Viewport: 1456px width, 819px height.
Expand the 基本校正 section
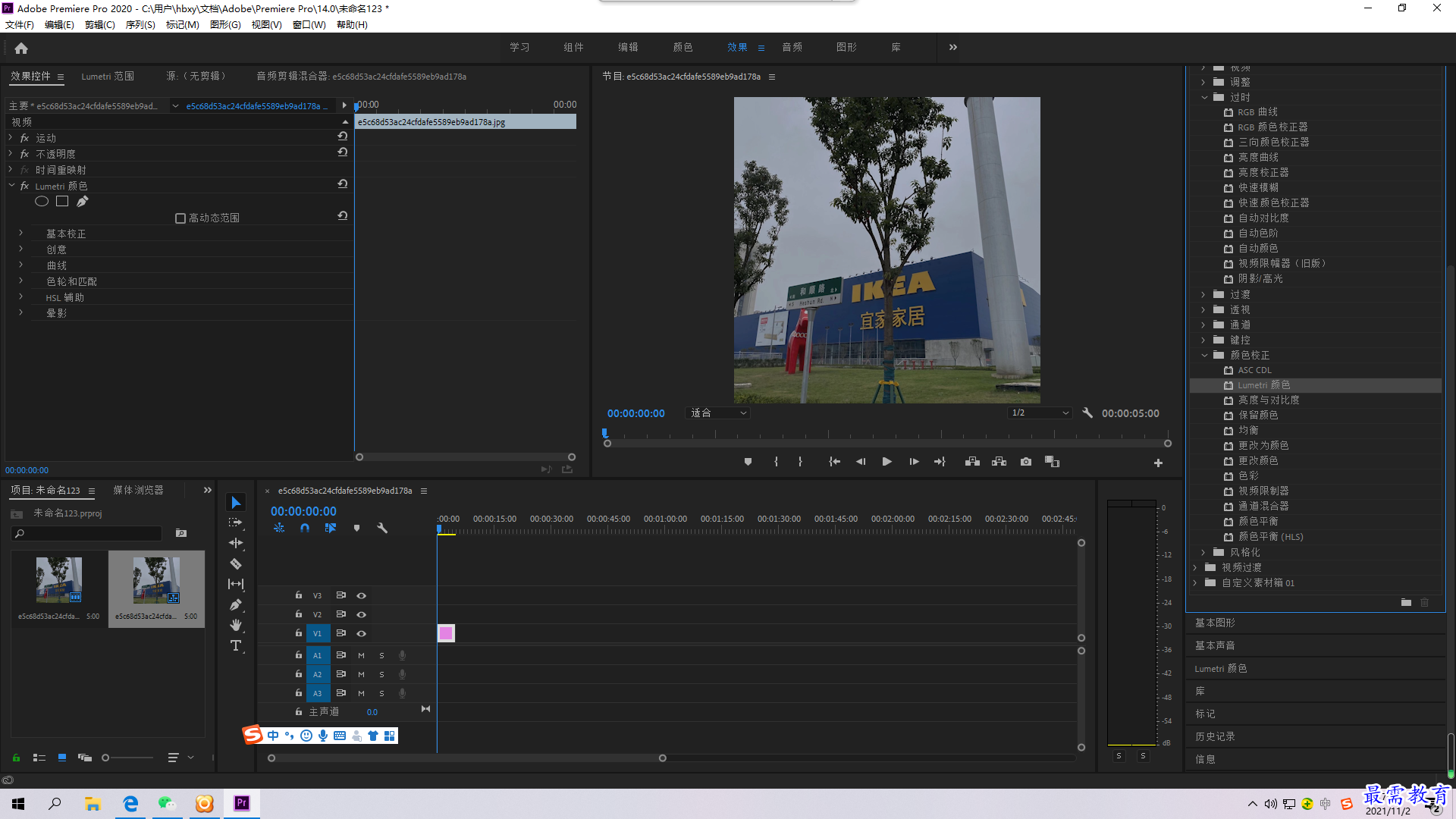click(20, 234)
